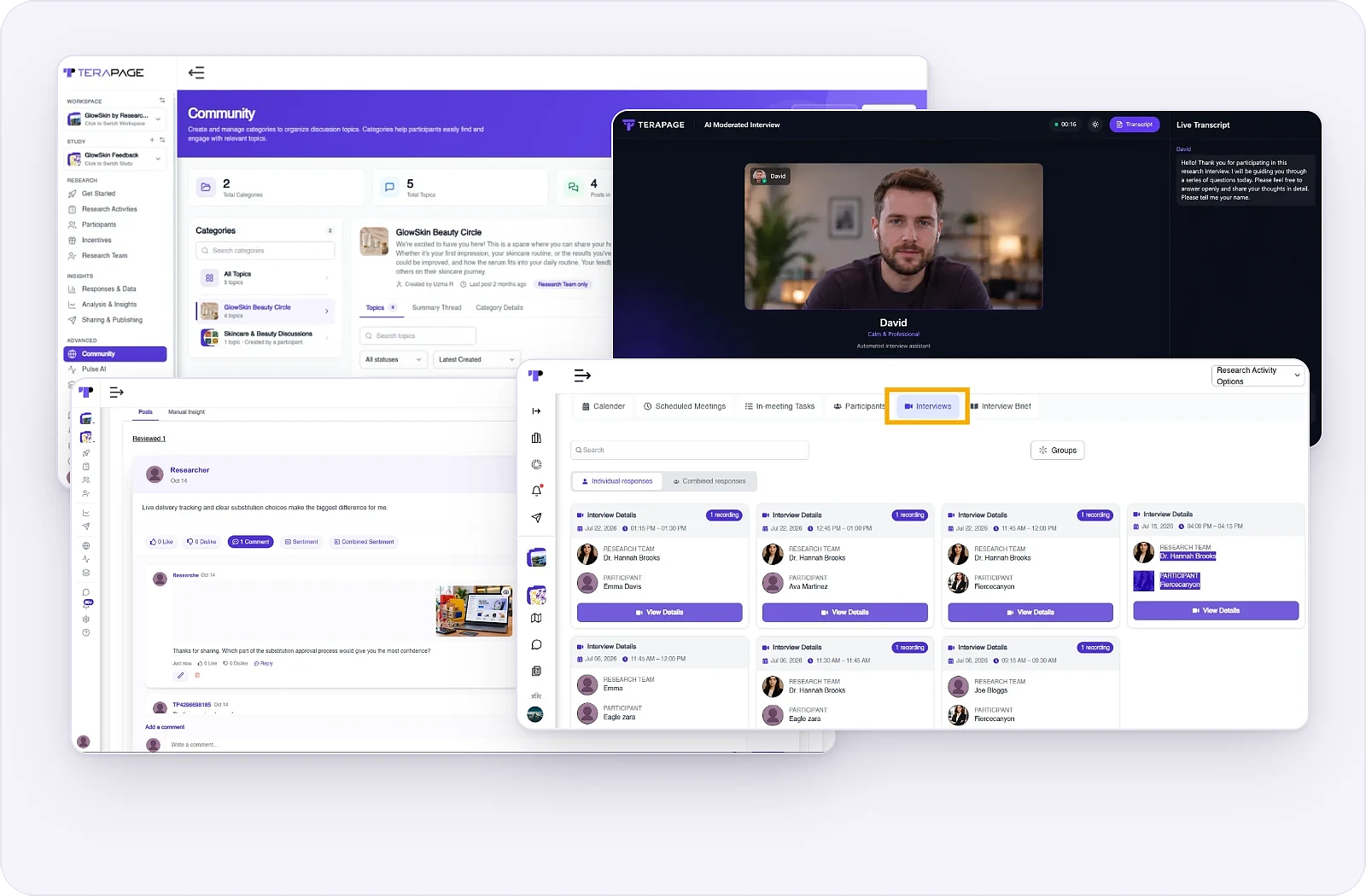Toggle brightness sun icon in AI interview window

pos(1095,125)
